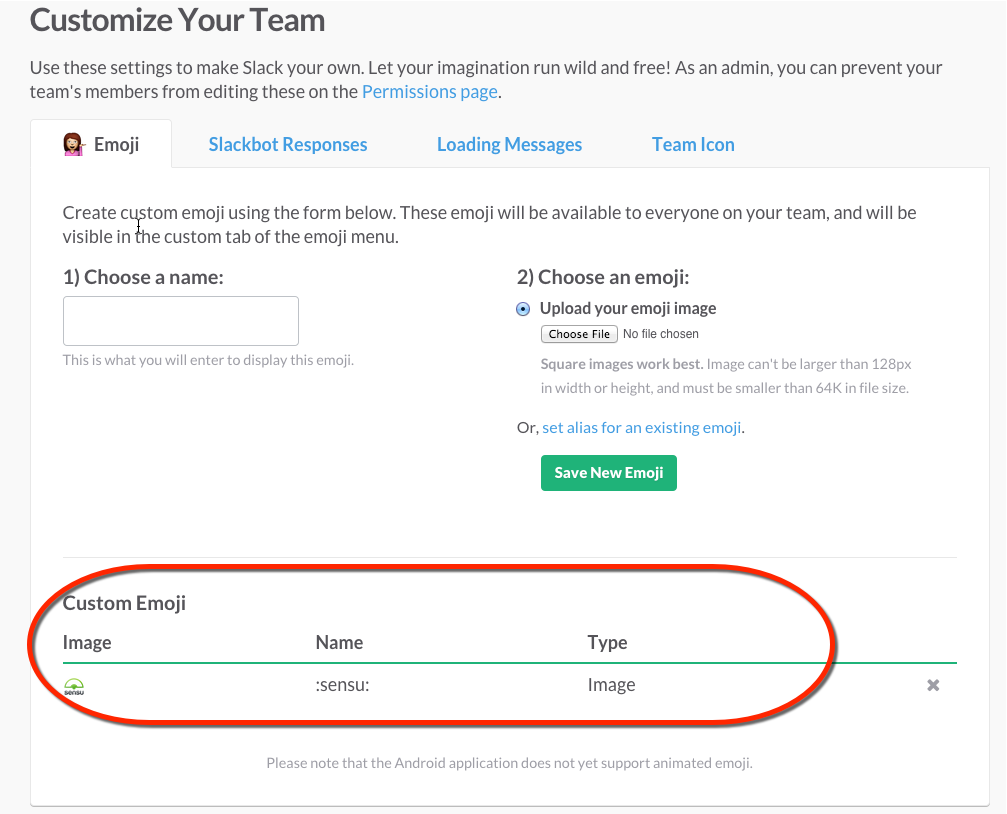The height and width of the screenshot is (814, 1007).
Task: Go to the Team Icon tab
Action: pos(693,144)
